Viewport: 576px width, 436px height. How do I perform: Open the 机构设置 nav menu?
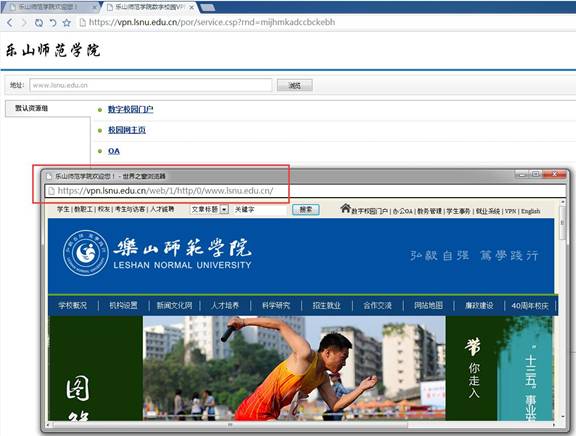pyautogui.click(x=123, y=305)
